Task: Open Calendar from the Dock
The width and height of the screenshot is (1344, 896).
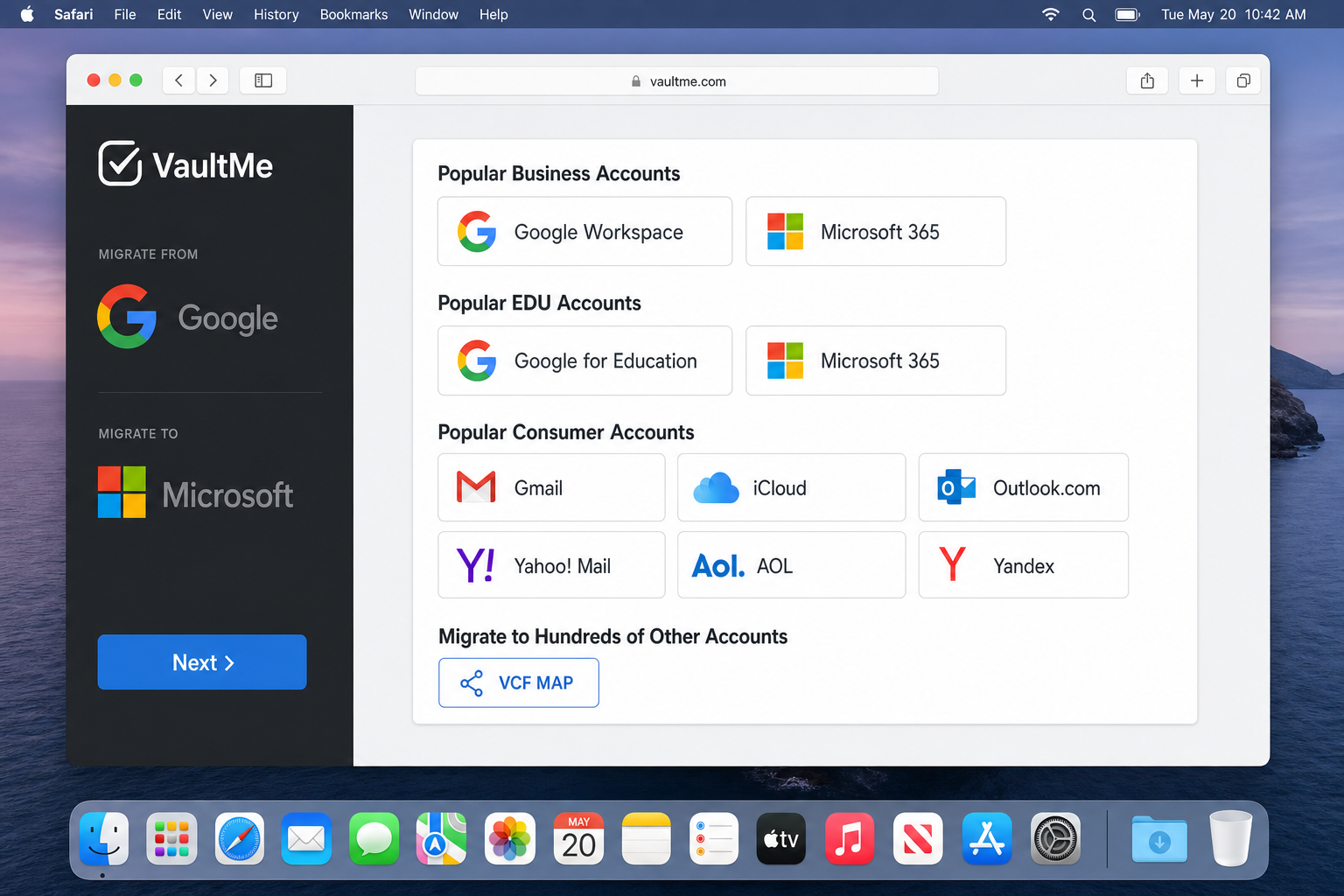Action: click(578, 838)
